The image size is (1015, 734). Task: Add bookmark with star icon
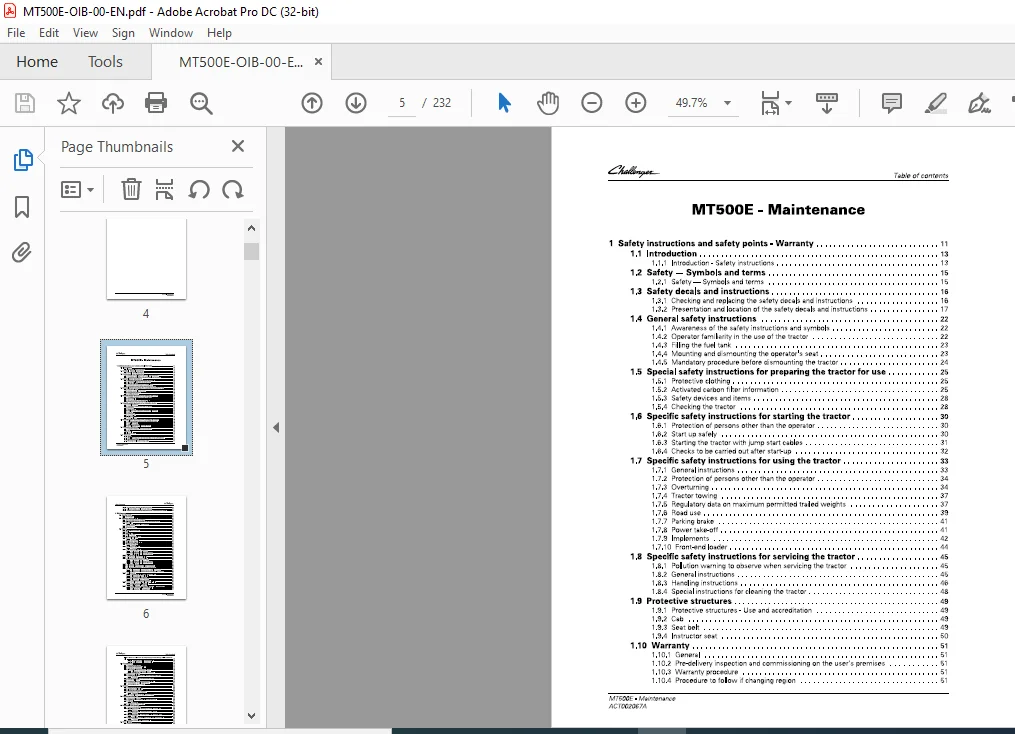(x=69, y=103)
